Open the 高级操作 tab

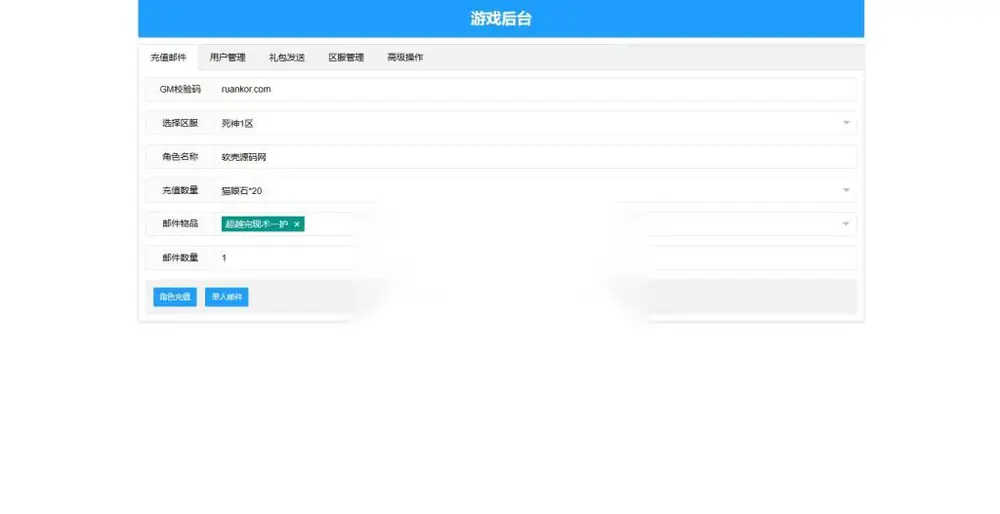coord(405,57)
